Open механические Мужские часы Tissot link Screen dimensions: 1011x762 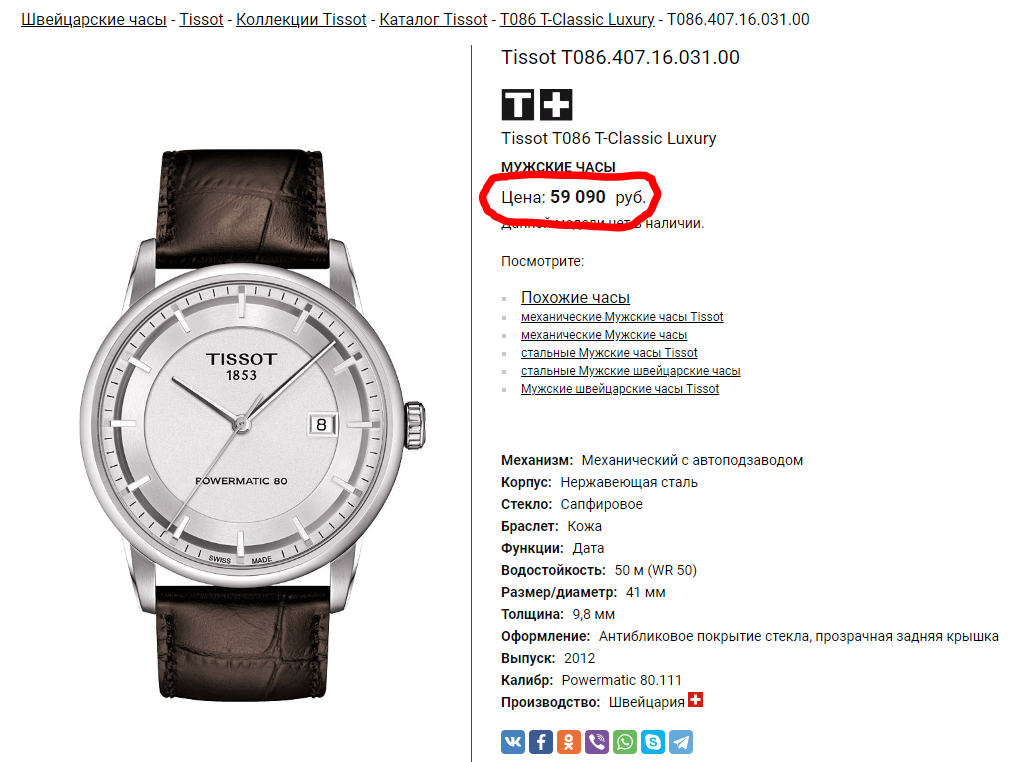coord(622,317)
